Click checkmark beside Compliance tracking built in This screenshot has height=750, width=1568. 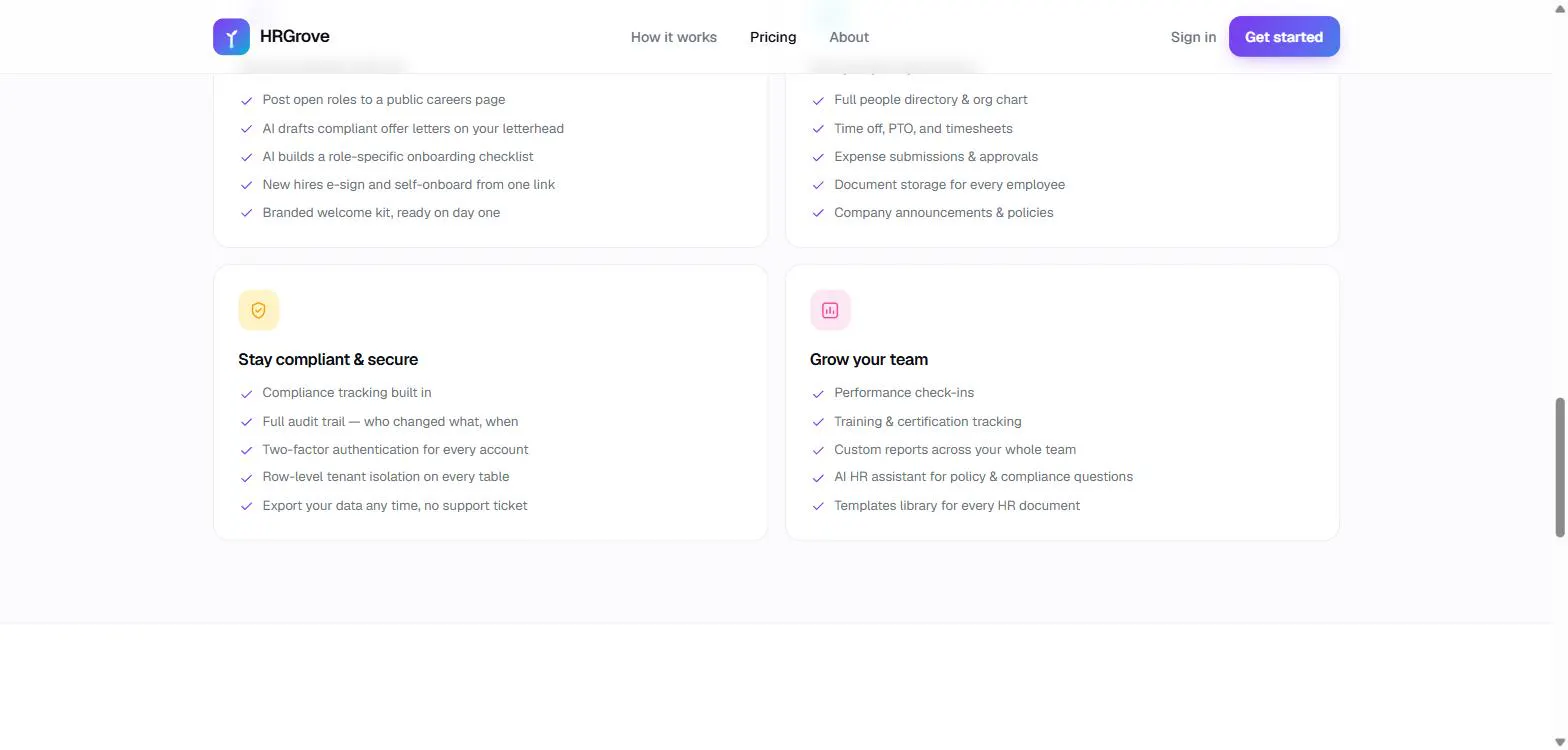[246, 393]
